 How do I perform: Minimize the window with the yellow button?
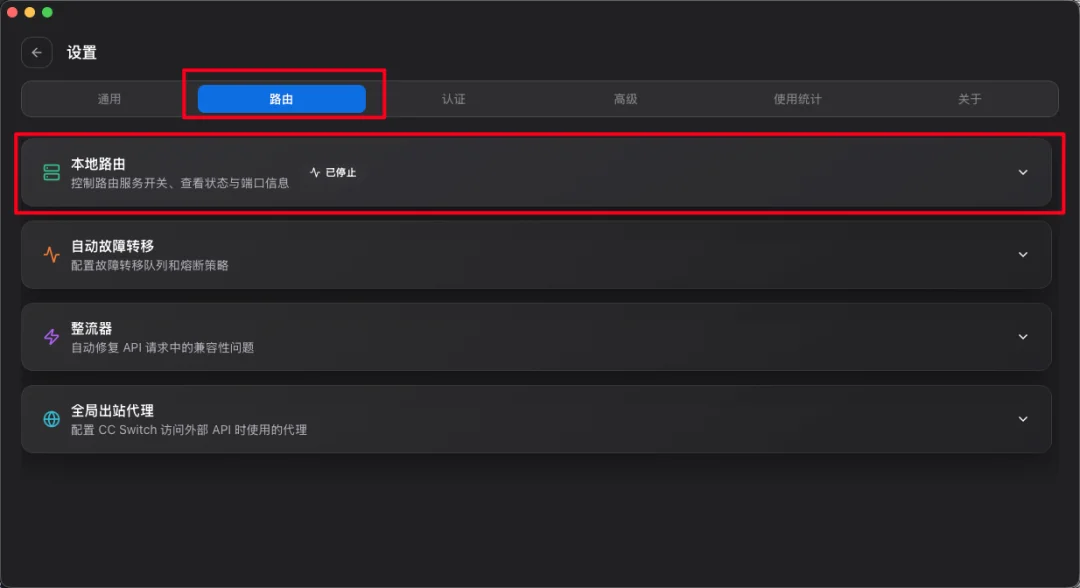tap(30, 12)
